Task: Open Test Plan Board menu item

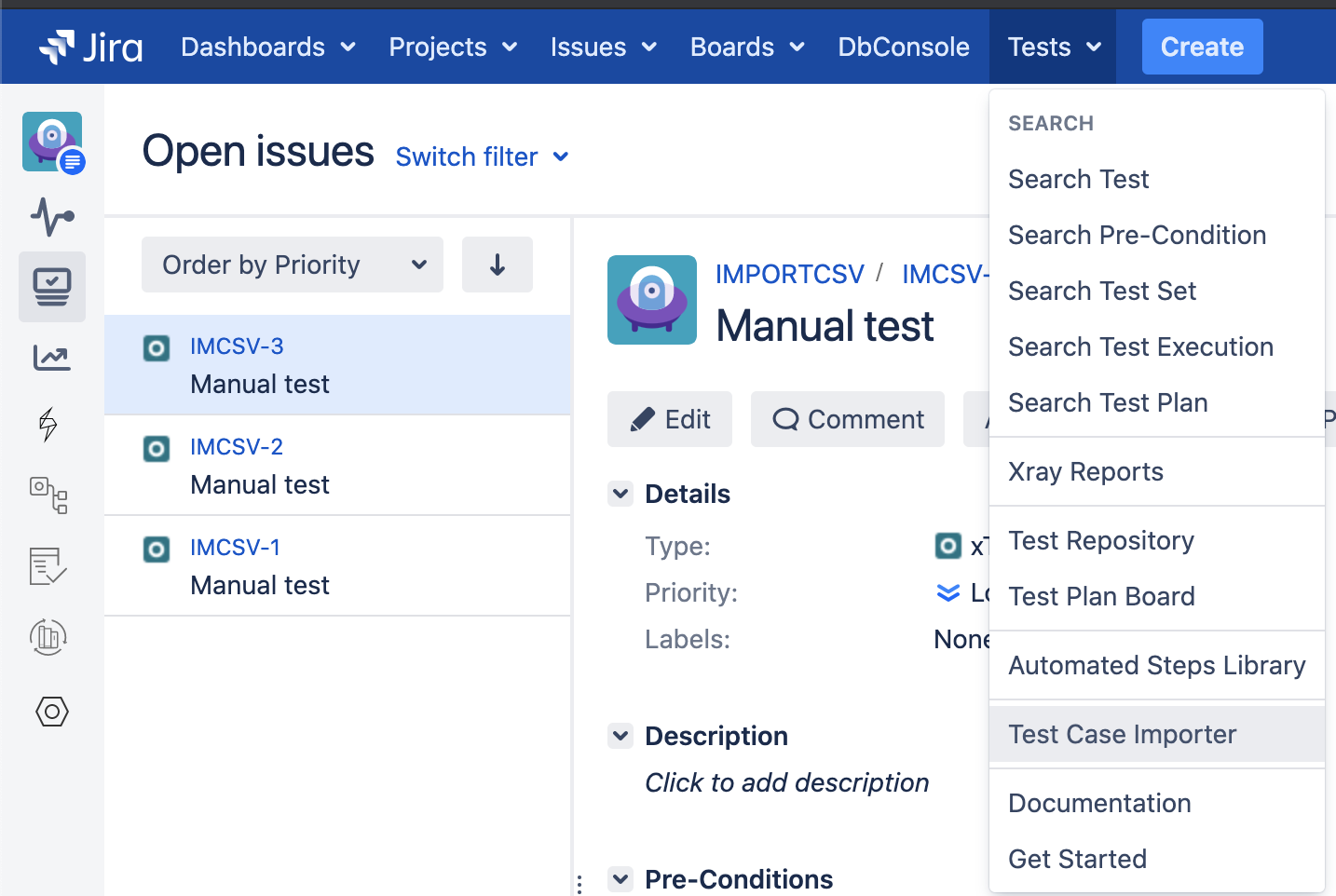Action: click(x=1157, y=596)
